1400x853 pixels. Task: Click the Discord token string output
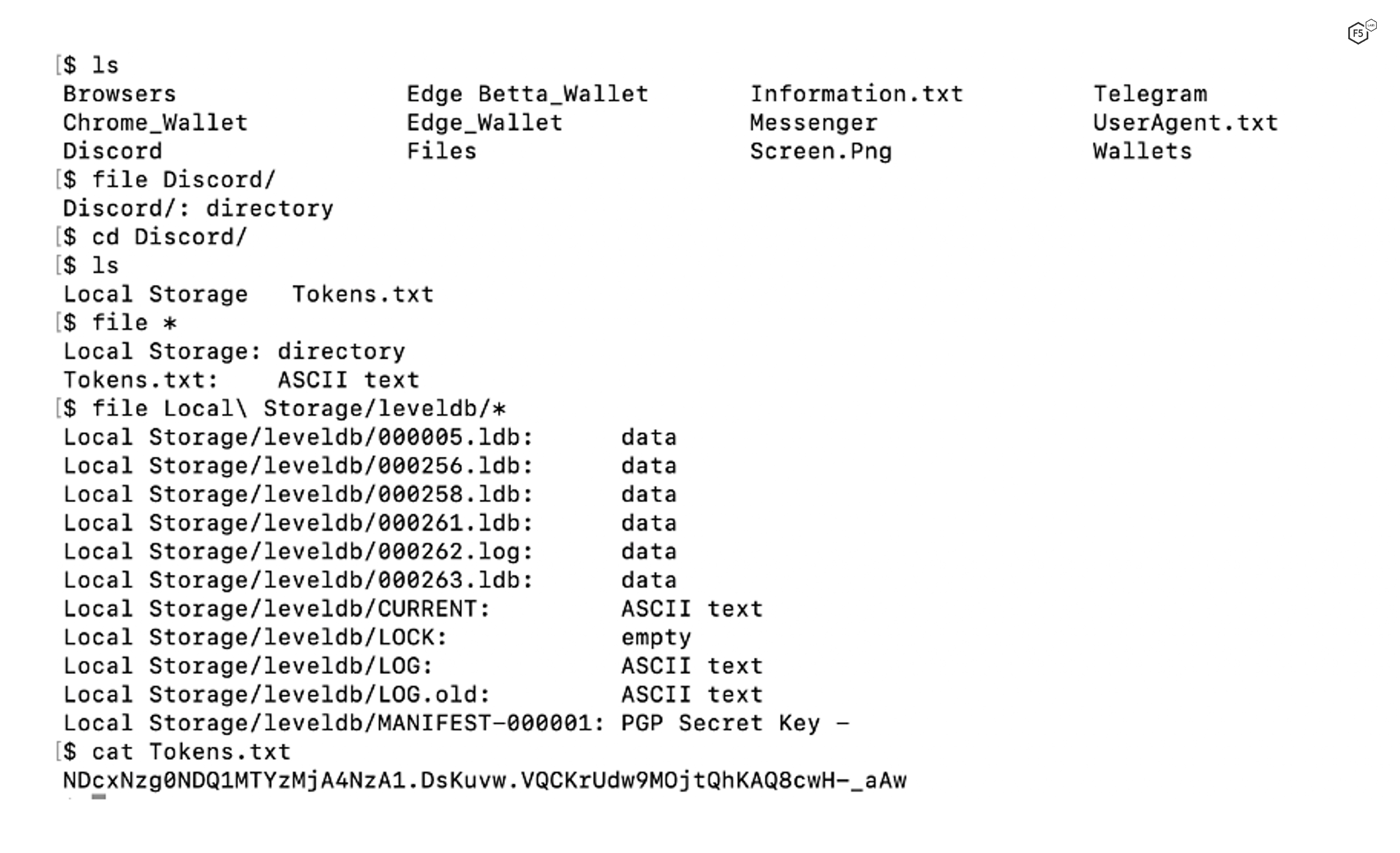[x=485, y=781]
